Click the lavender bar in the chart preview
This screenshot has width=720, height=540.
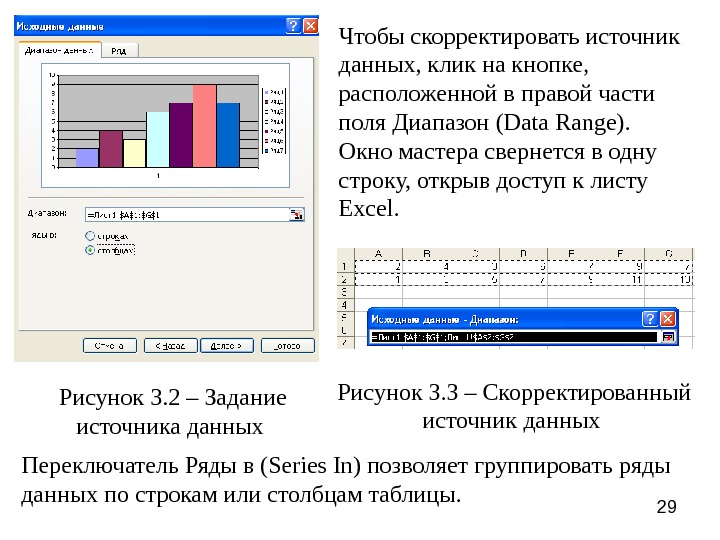pos(87,158)
